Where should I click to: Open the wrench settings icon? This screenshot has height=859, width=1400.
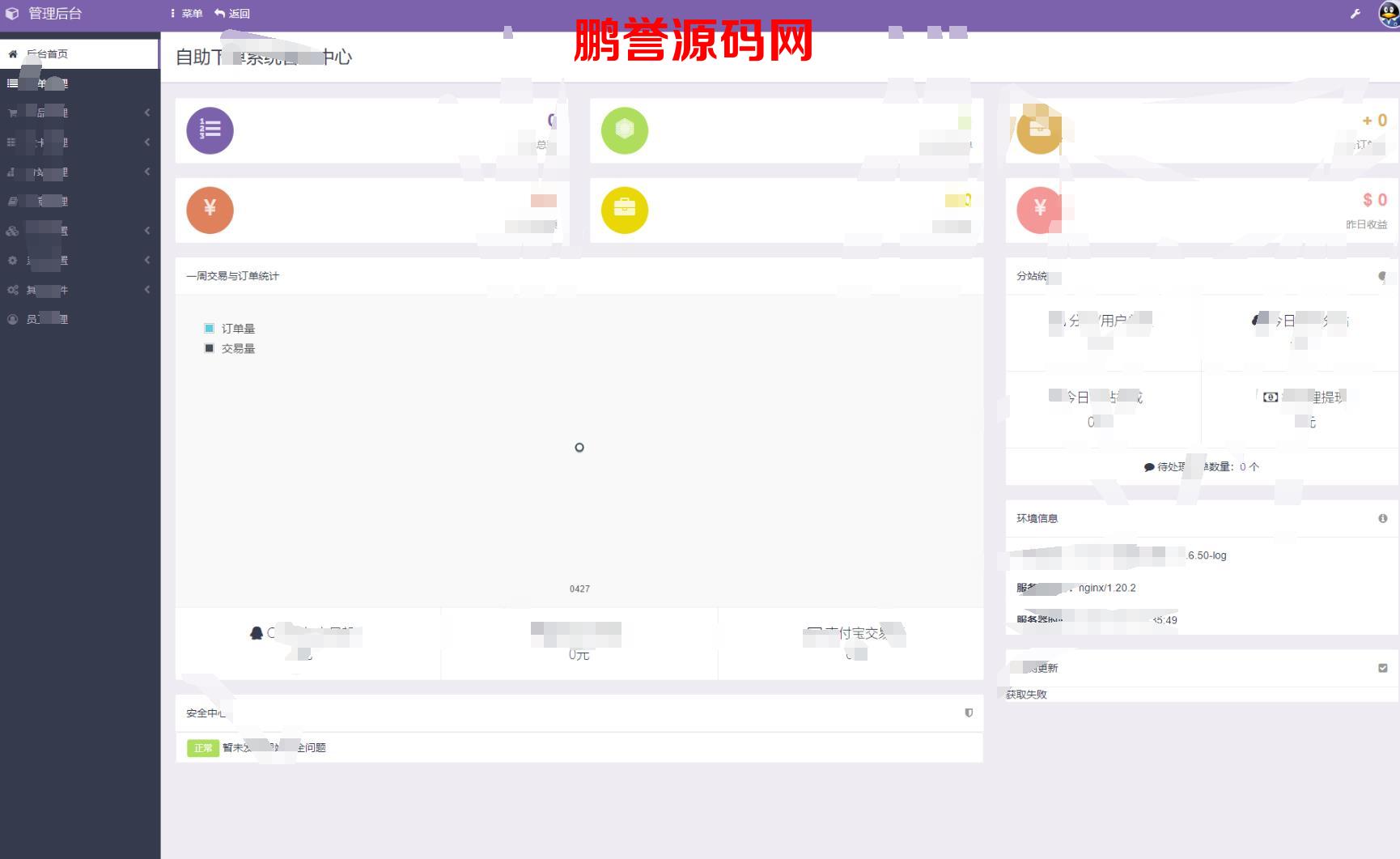pyautogui.click(x=1355, y=14)
